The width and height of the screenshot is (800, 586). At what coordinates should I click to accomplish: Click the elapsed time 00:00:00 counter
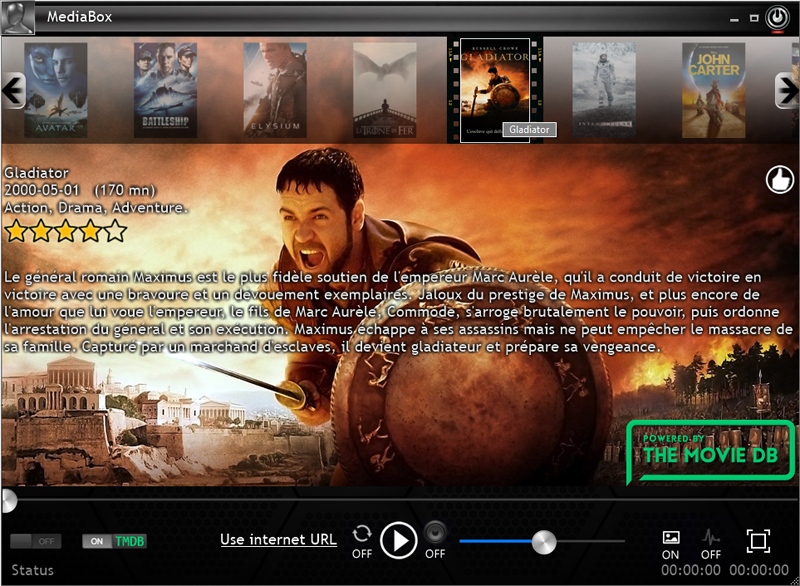click(691, 570)
